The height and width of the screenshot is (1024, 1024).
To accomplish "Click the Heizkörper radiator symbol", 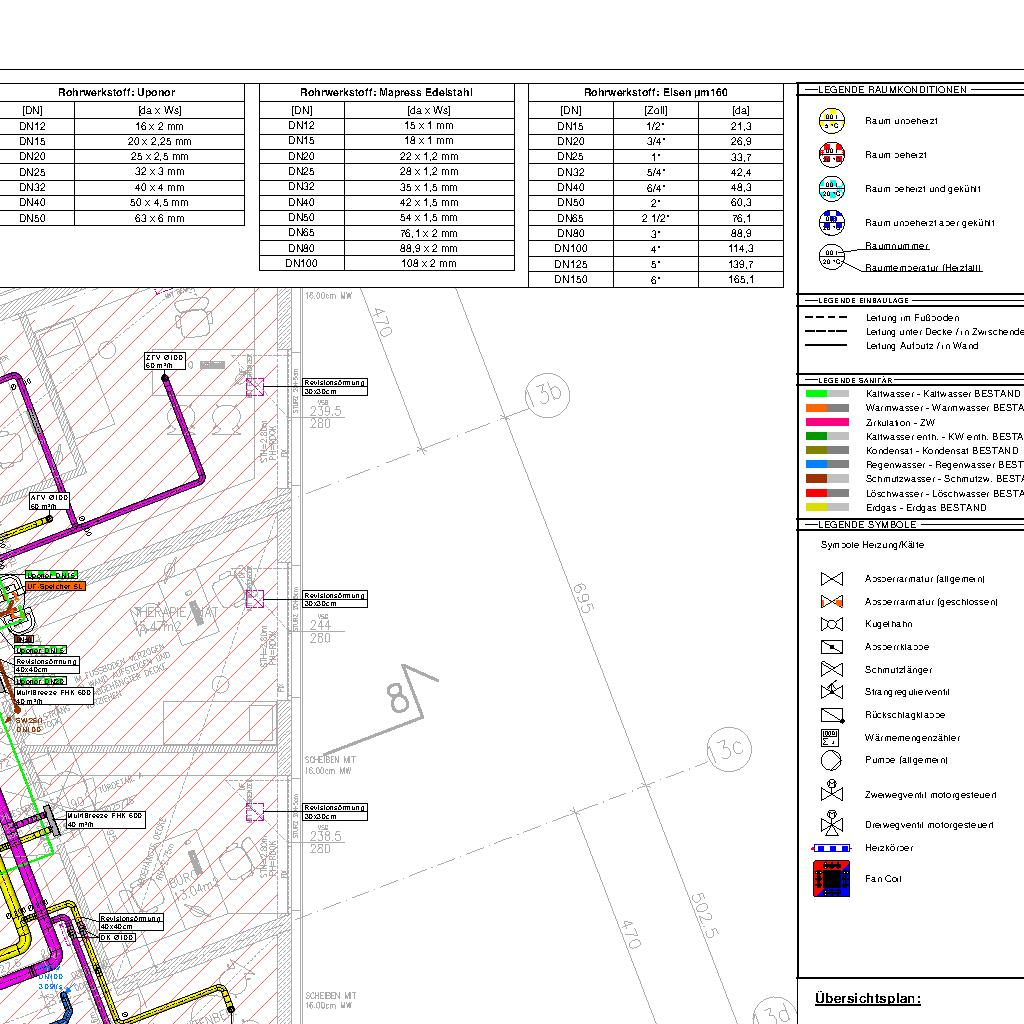I will (831, 848).
